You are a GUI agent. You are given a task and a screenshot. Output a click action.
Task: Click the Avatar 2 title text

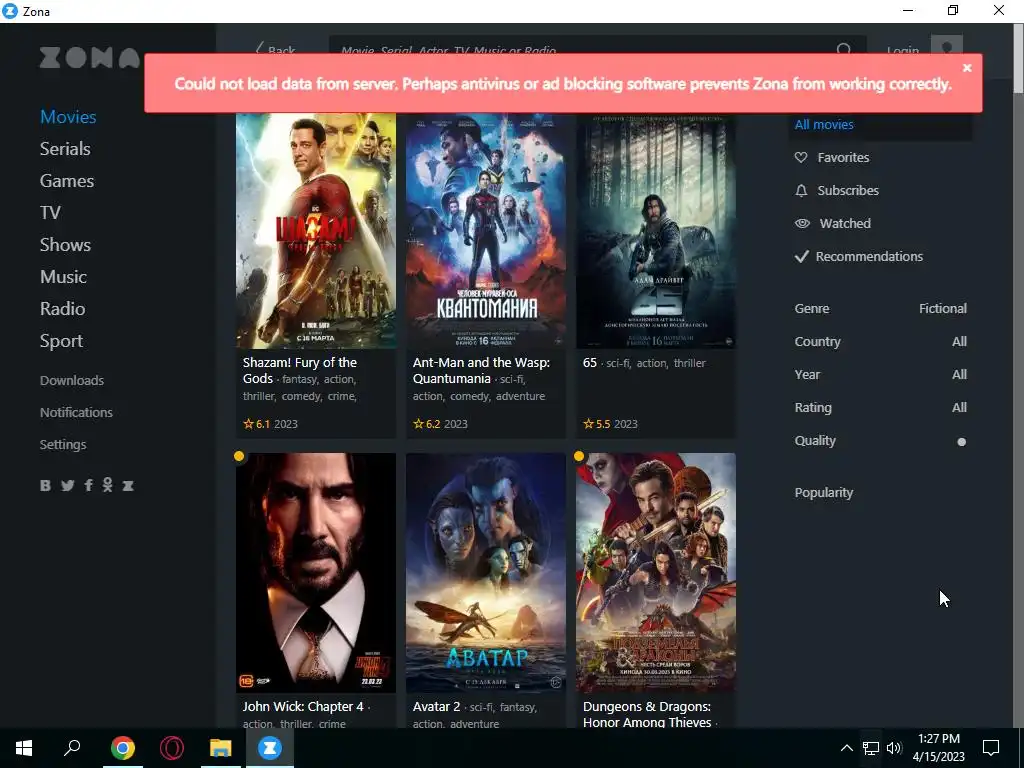[436, 707]
